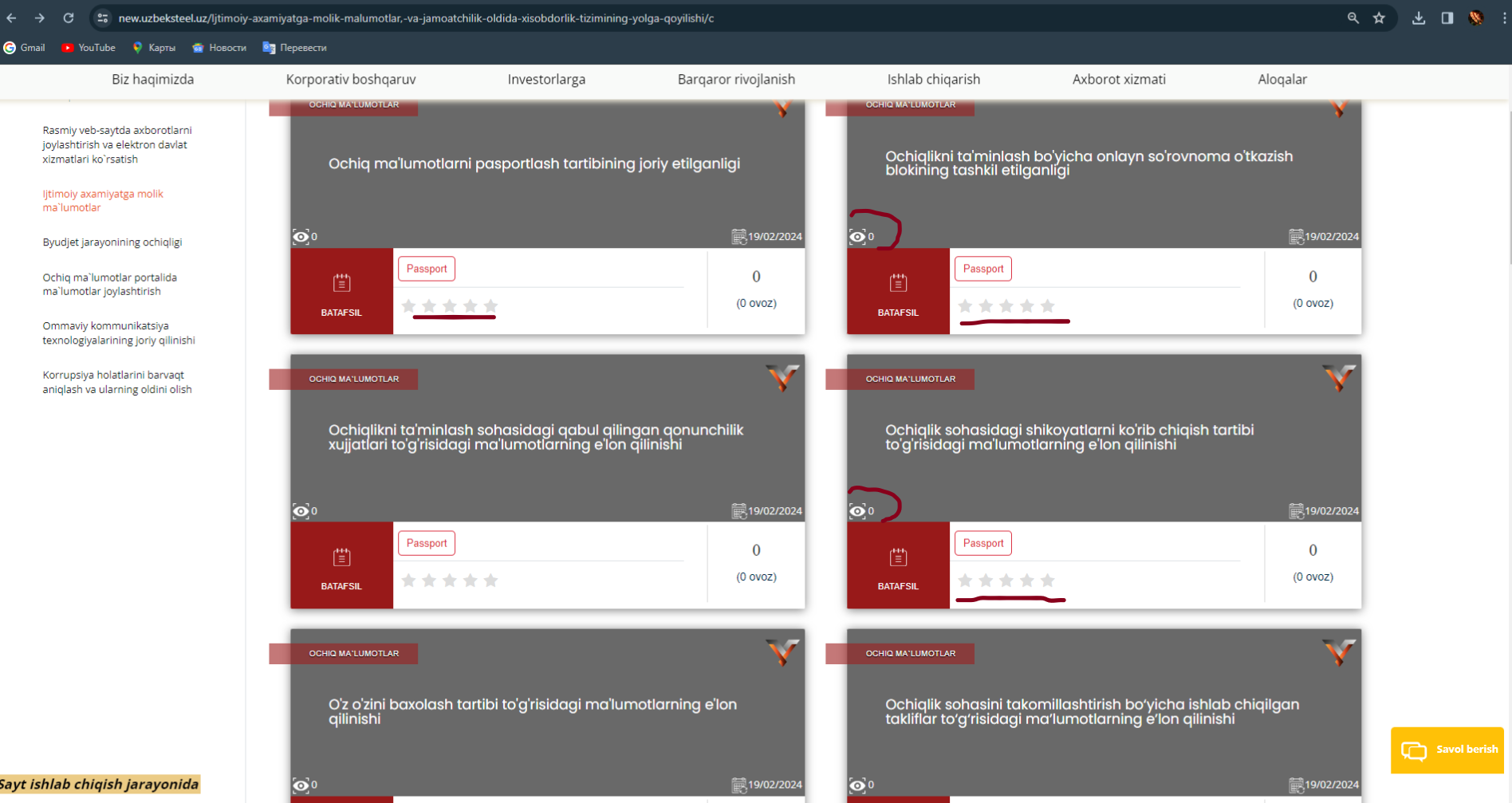This screenshot has height=803, width=1512.
Task: Click the O'z o'zini baxolash tartibi card title
Action: click(x=532, y=711)
